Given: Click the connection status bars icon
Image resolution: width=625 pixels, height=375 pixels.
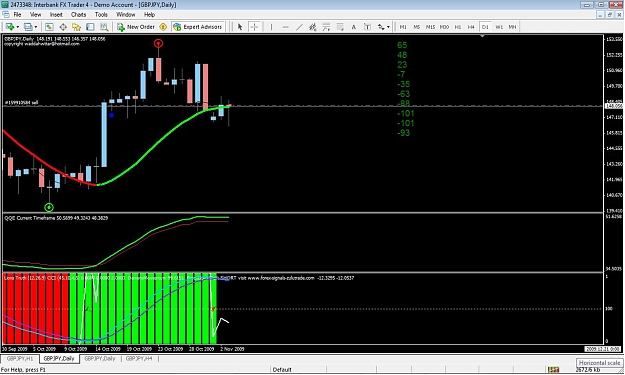Looking at the screenshot, I should 553,370.
